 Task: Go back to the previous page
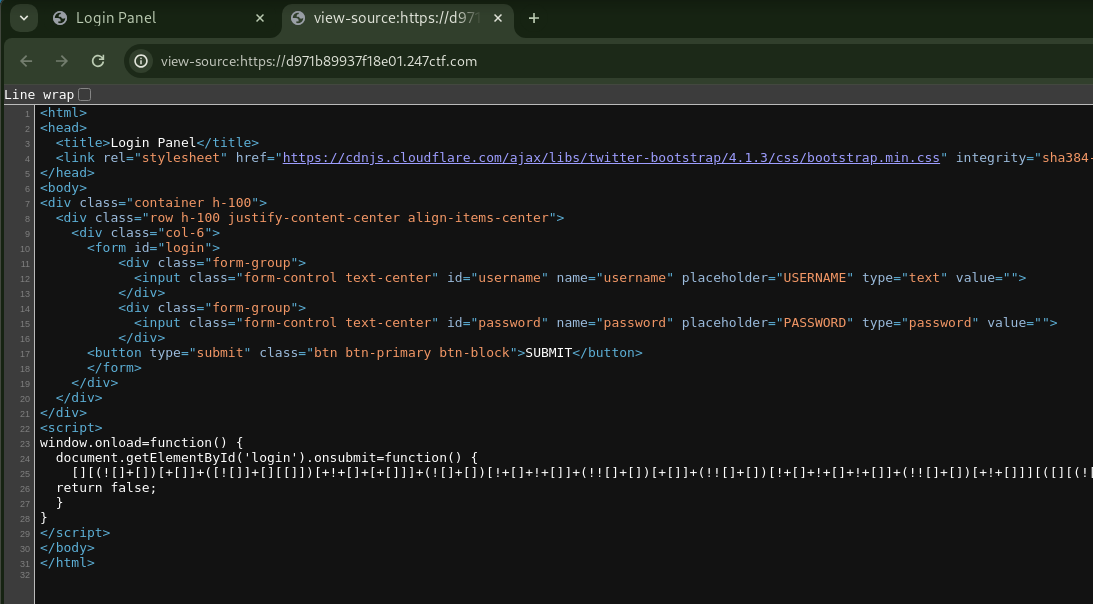tap(26, 61)
